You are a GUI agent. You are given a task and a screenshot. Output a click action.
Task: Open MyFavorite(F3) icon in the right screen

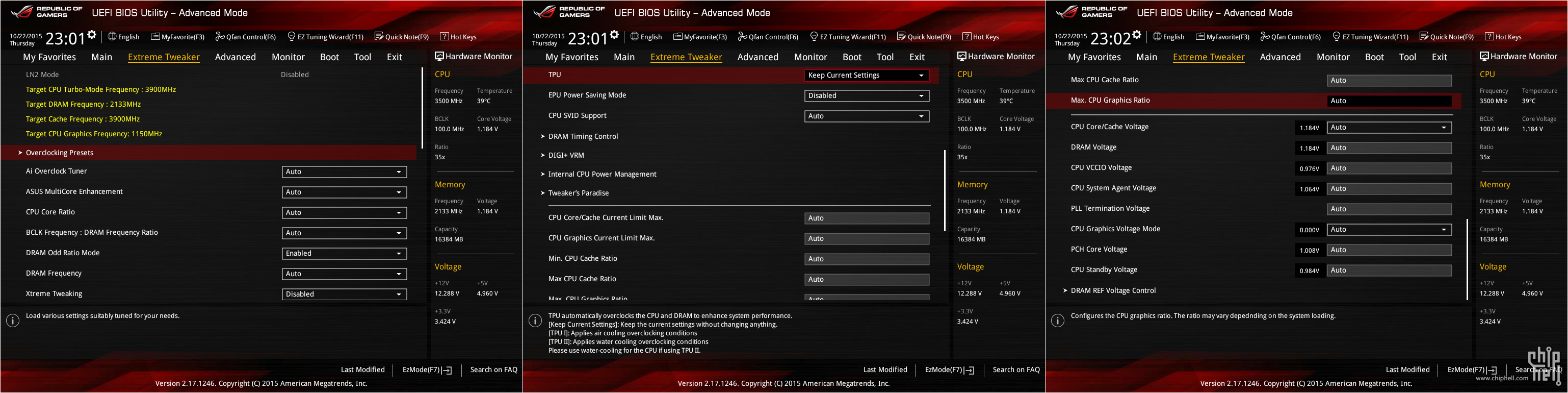1200,37
